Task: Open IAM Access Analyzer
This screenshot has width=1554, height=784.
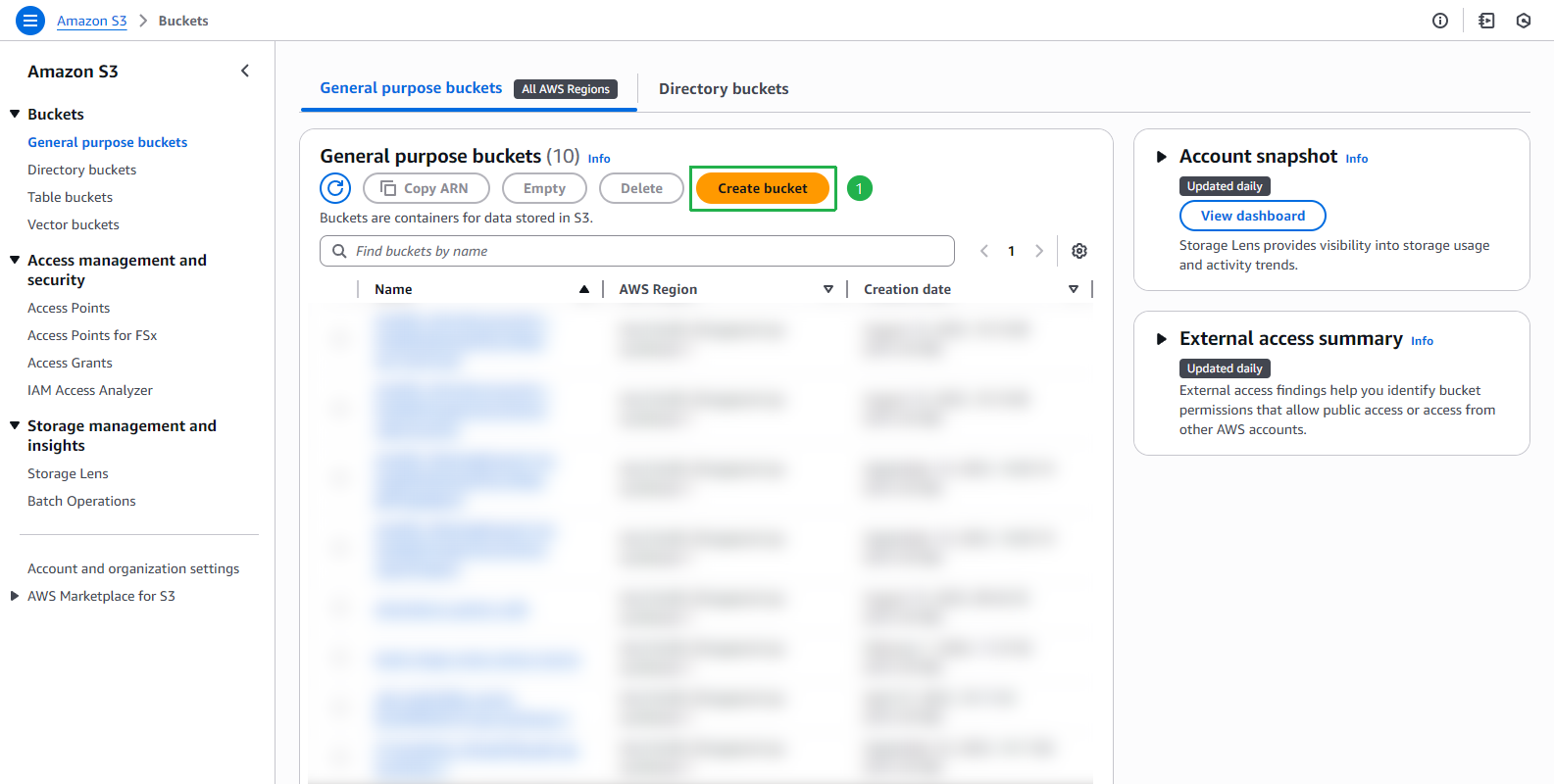Action: pyautogui.click(x=90, y=390)
